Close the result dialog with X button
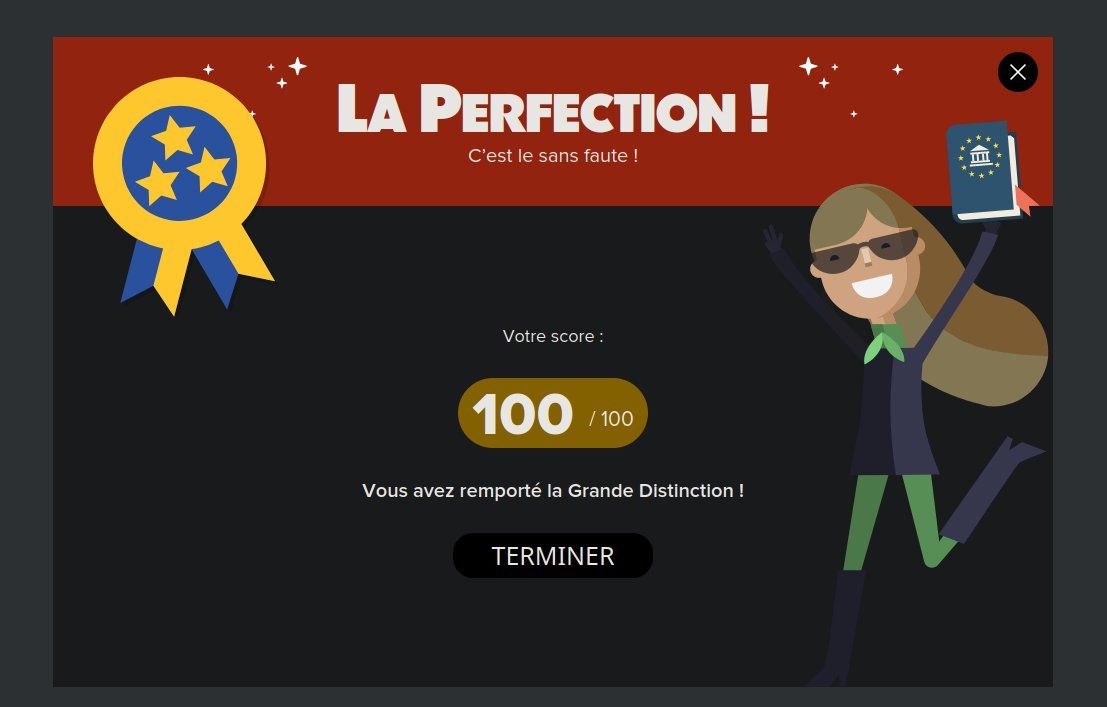1107x707 pixels. [1017, 72]
